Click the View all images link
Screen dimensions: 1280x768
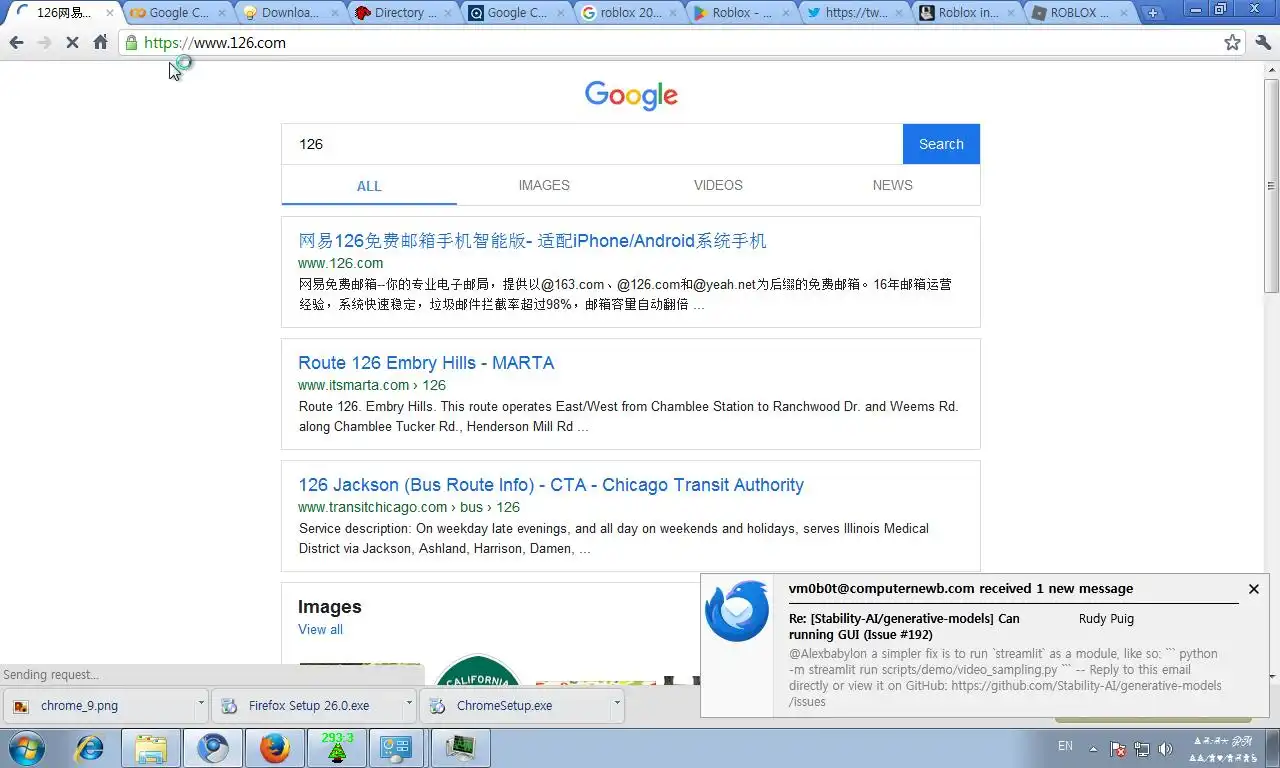[320, 629]
